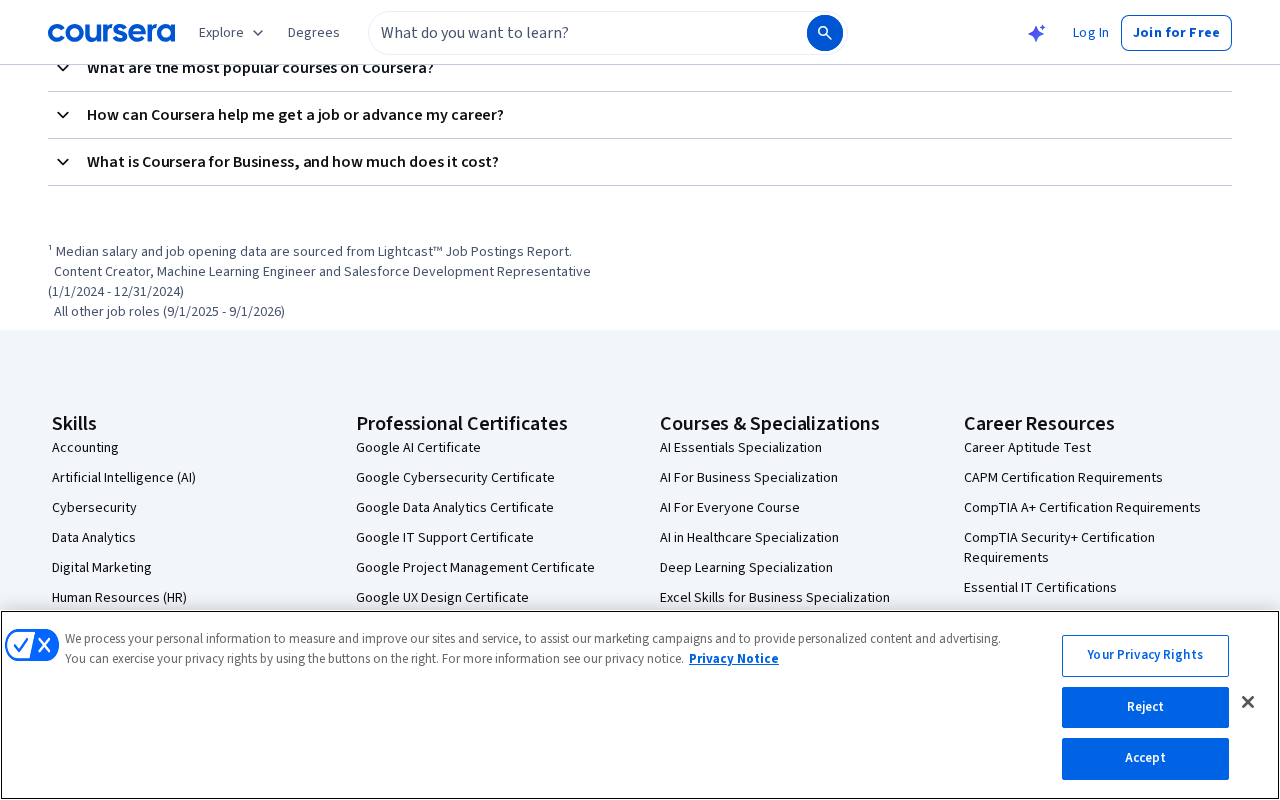Viewport: 1280px width, 800px height.
Task: Accept cookies with the Accept button
Action: 1145,759
